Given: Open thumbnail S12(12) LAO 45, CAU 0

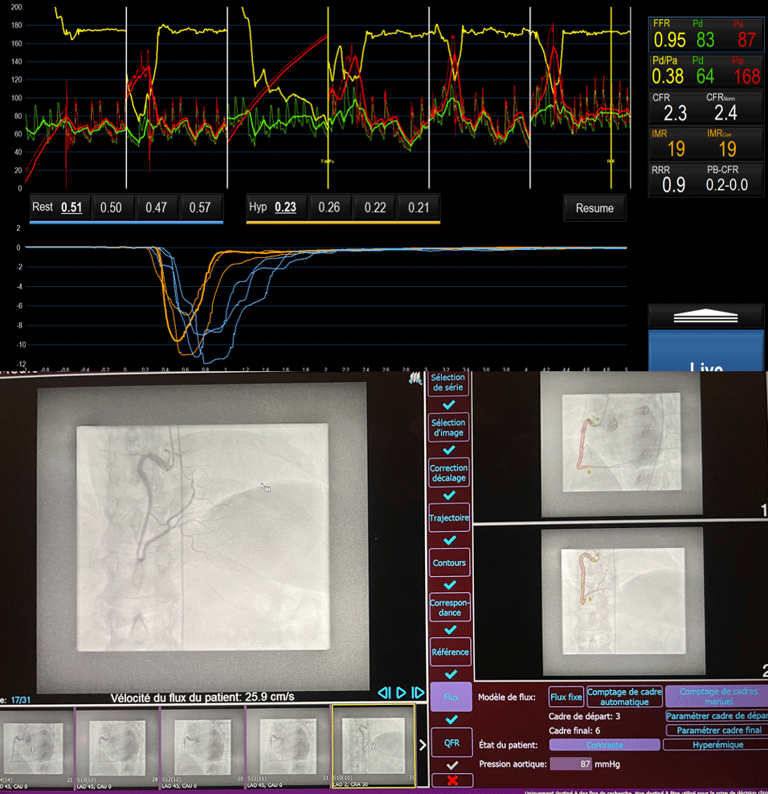Looking at the screenshot, I should click(x=202, y=747).
